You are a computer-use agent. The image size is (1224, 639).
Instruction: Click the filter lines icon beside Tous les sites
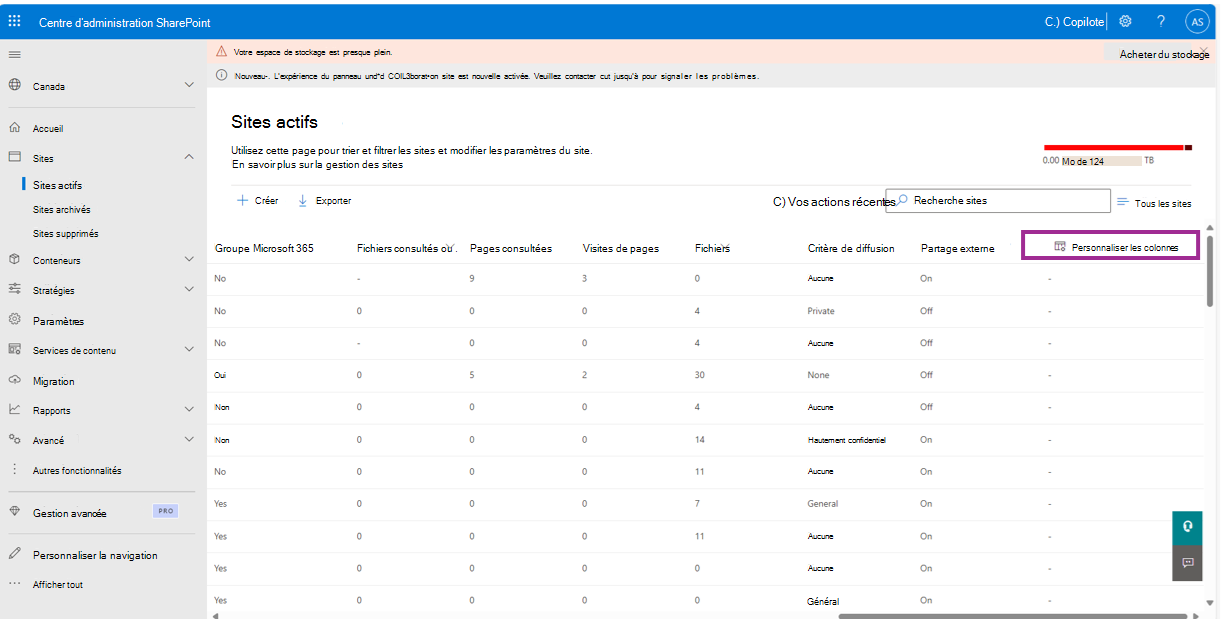(x=1123, y=202)
